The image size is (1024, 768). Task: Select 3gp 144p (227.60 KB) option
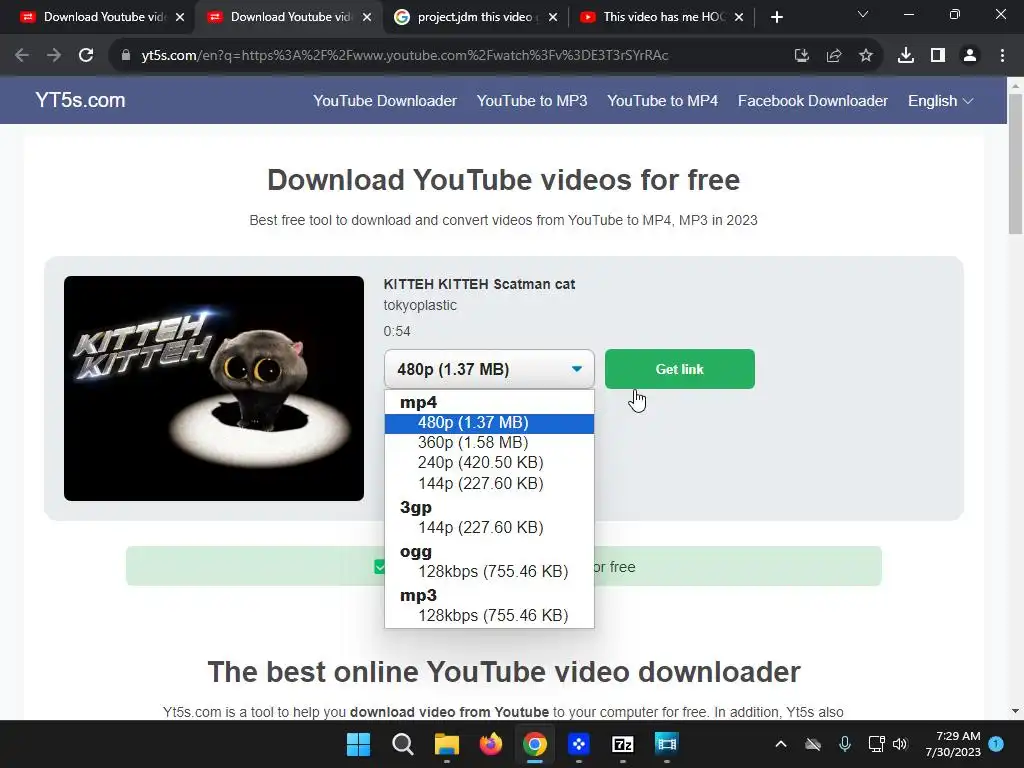(489, 527)
